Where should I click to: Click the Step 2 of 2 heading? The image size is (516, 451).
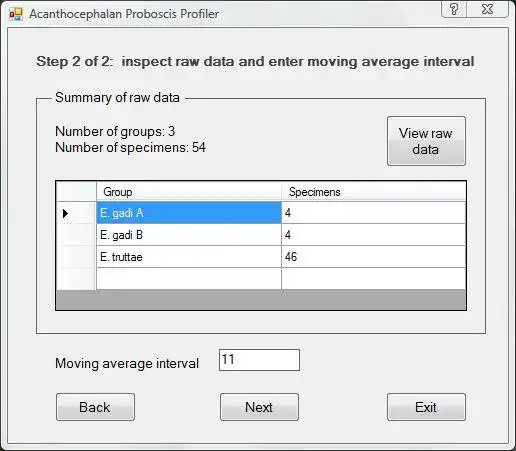[255, 62]
